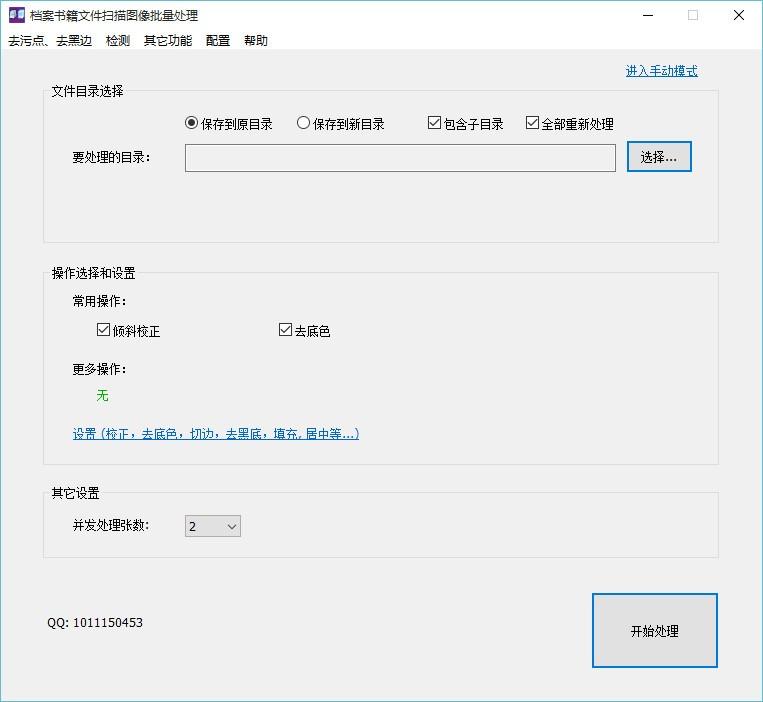This screenshot has width=763, height=702.
Task: Toggle the 去底色 checkbox
Action: (x=285, y=331)
